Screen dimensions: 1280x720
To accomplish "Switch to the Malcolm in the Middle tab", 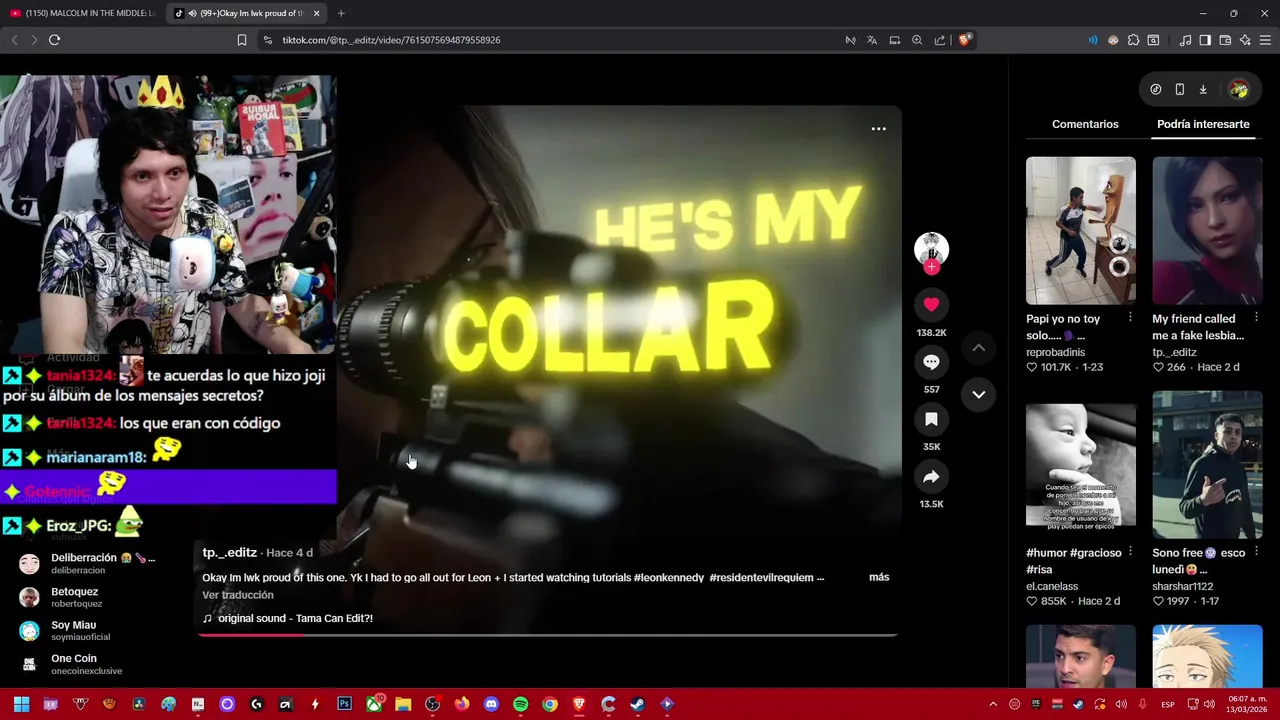I will (x=82, y=13).
